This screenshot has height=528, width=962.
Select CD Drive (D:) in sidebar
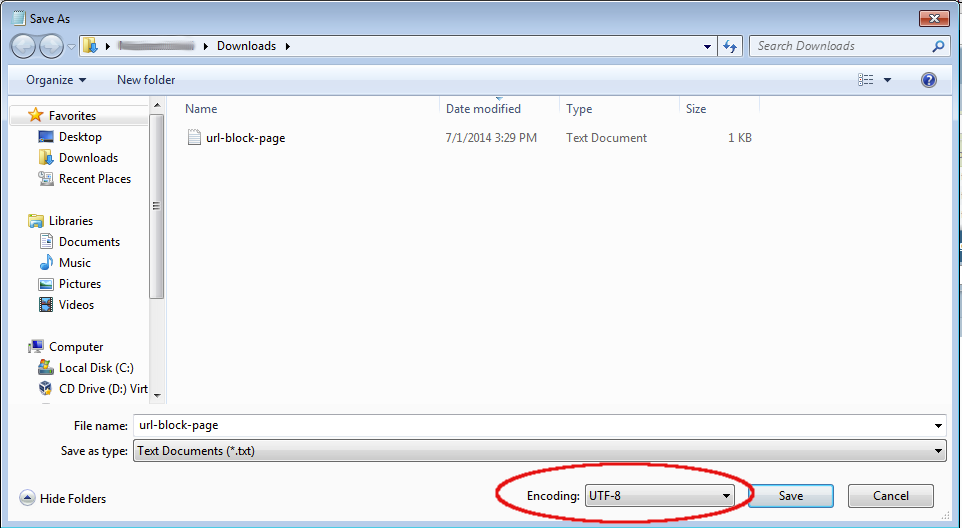click(x=103, y=389)
